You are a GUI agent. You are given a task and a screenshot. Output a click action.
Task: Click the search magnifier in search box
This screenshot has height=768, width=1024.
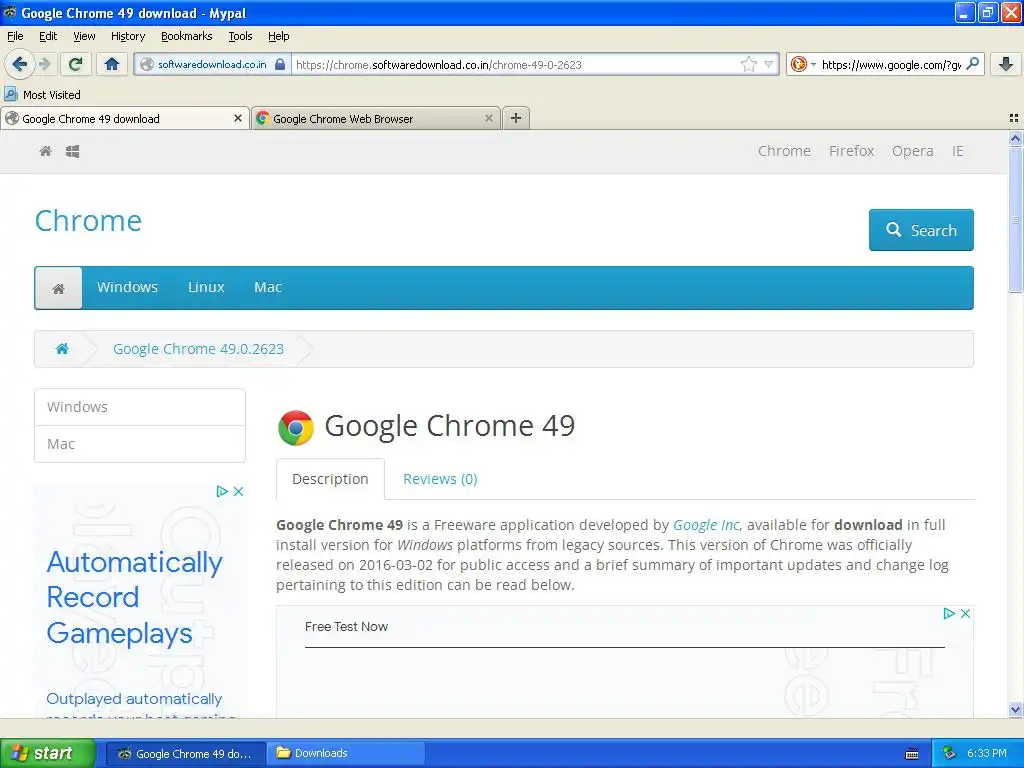pos(972,63)
